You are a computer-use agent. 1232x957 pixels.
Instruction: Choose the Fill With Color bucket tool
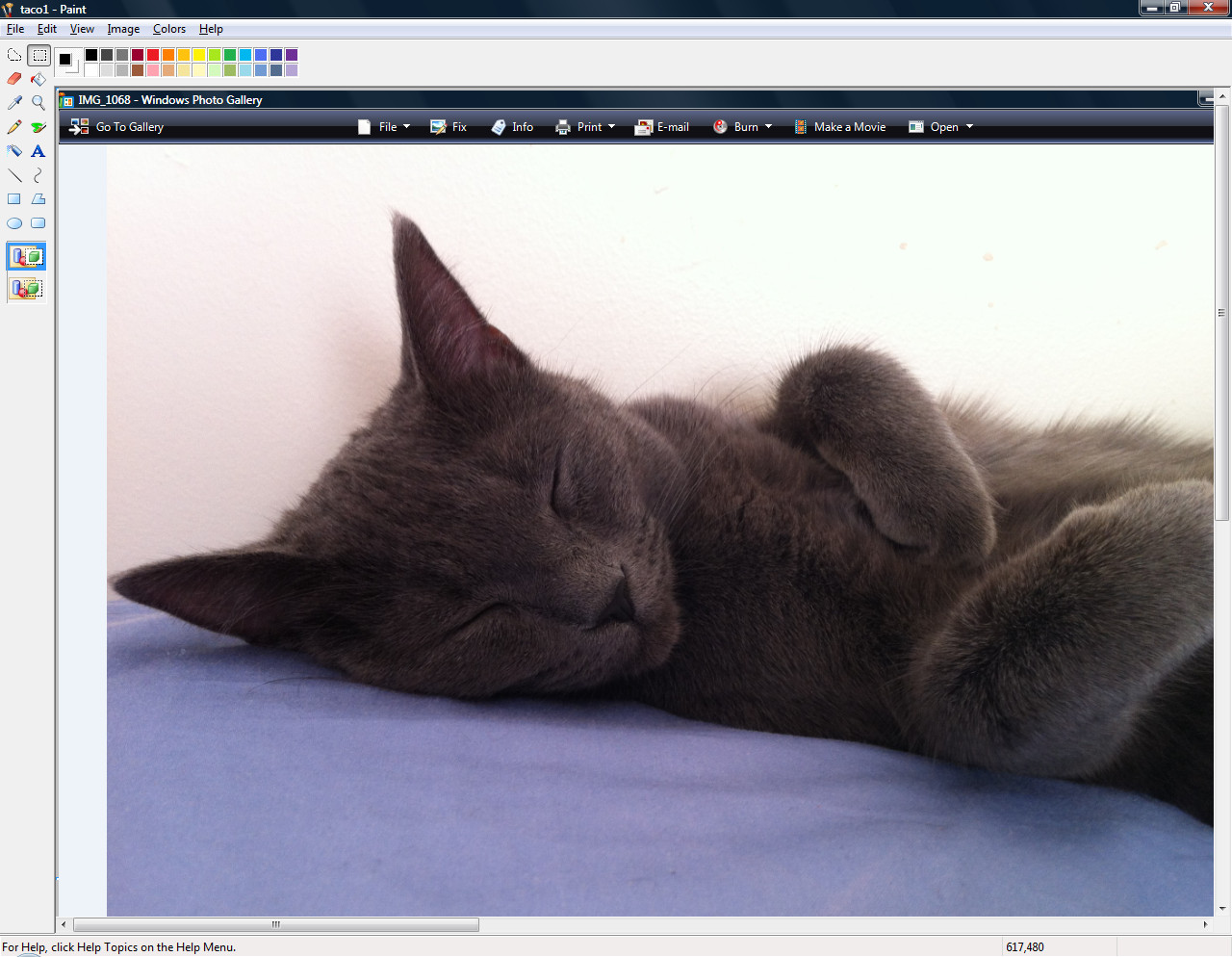pyautogui.click(x=38, y=79)
